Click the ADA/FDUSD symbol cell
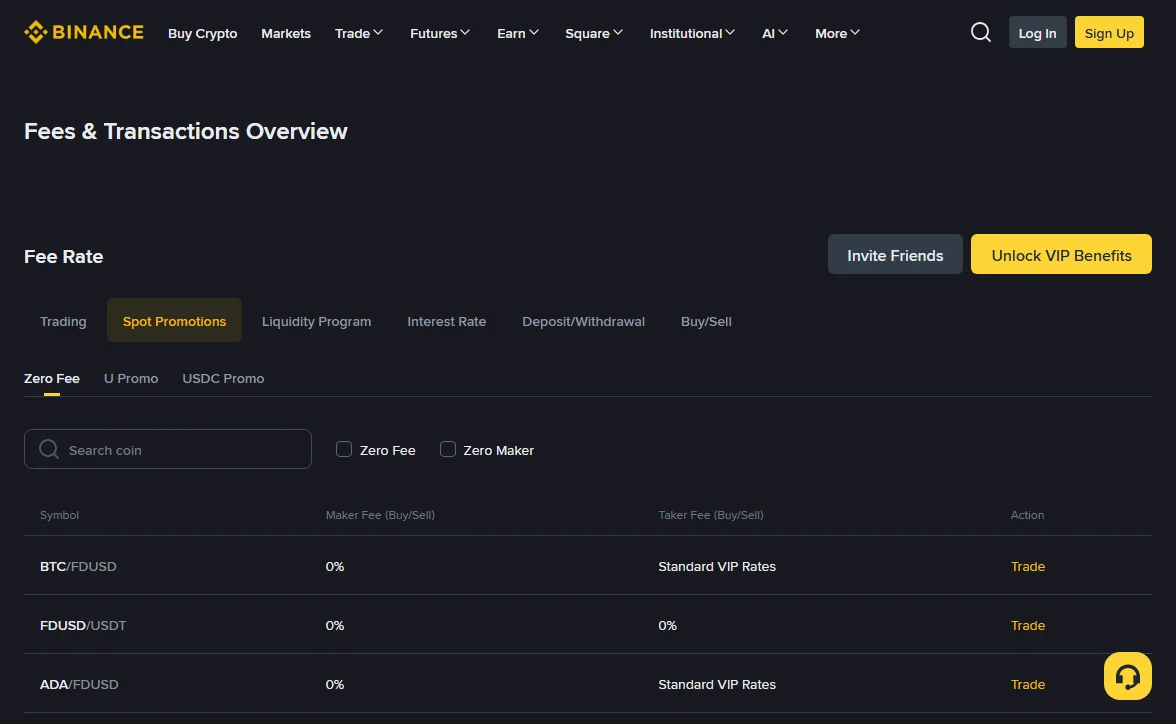1176x724 pixels. click(79, 684)
